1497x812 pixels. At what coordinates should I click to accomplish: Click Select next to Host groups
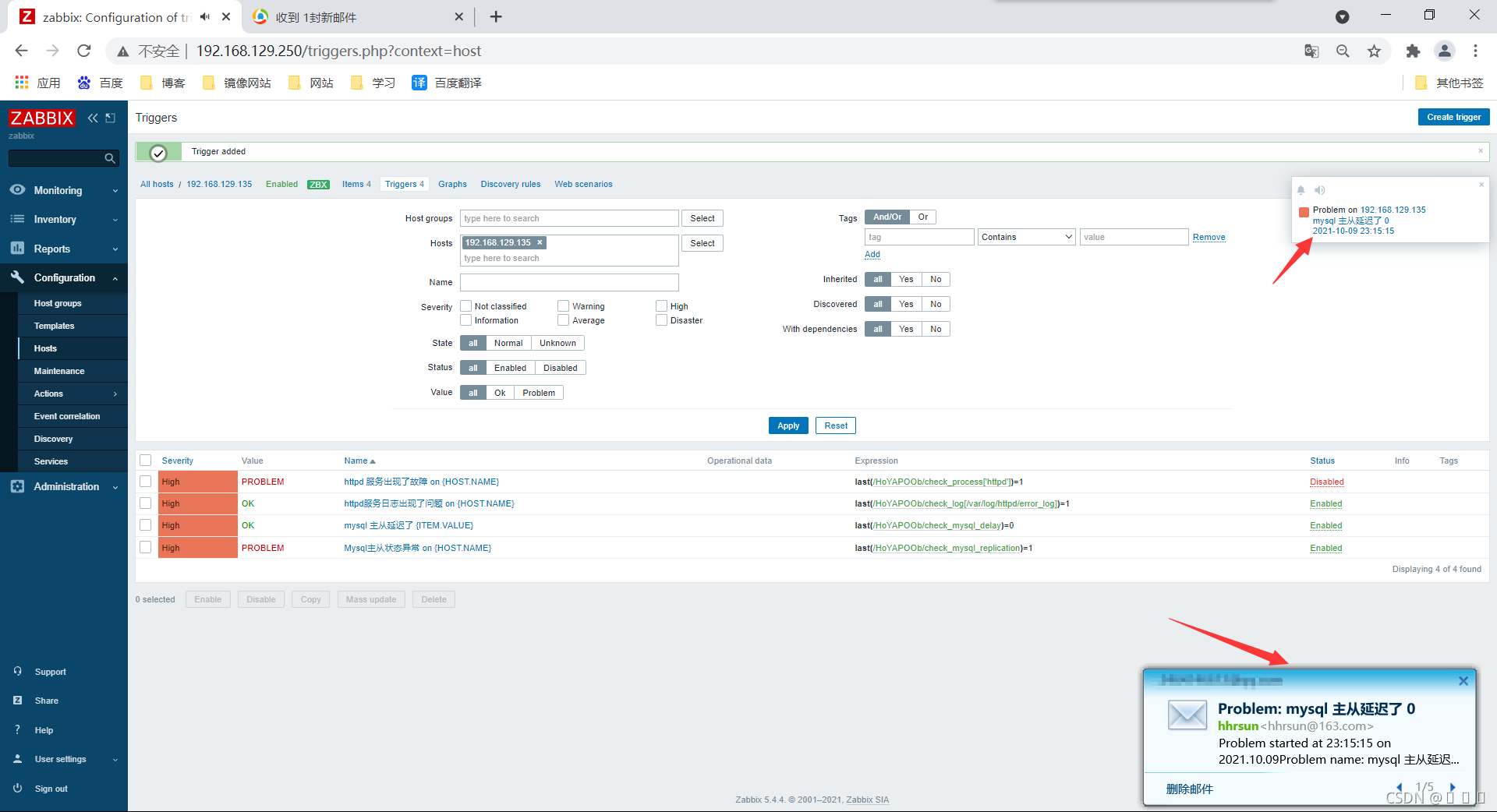pyautogui.click(x=702, y=218)
